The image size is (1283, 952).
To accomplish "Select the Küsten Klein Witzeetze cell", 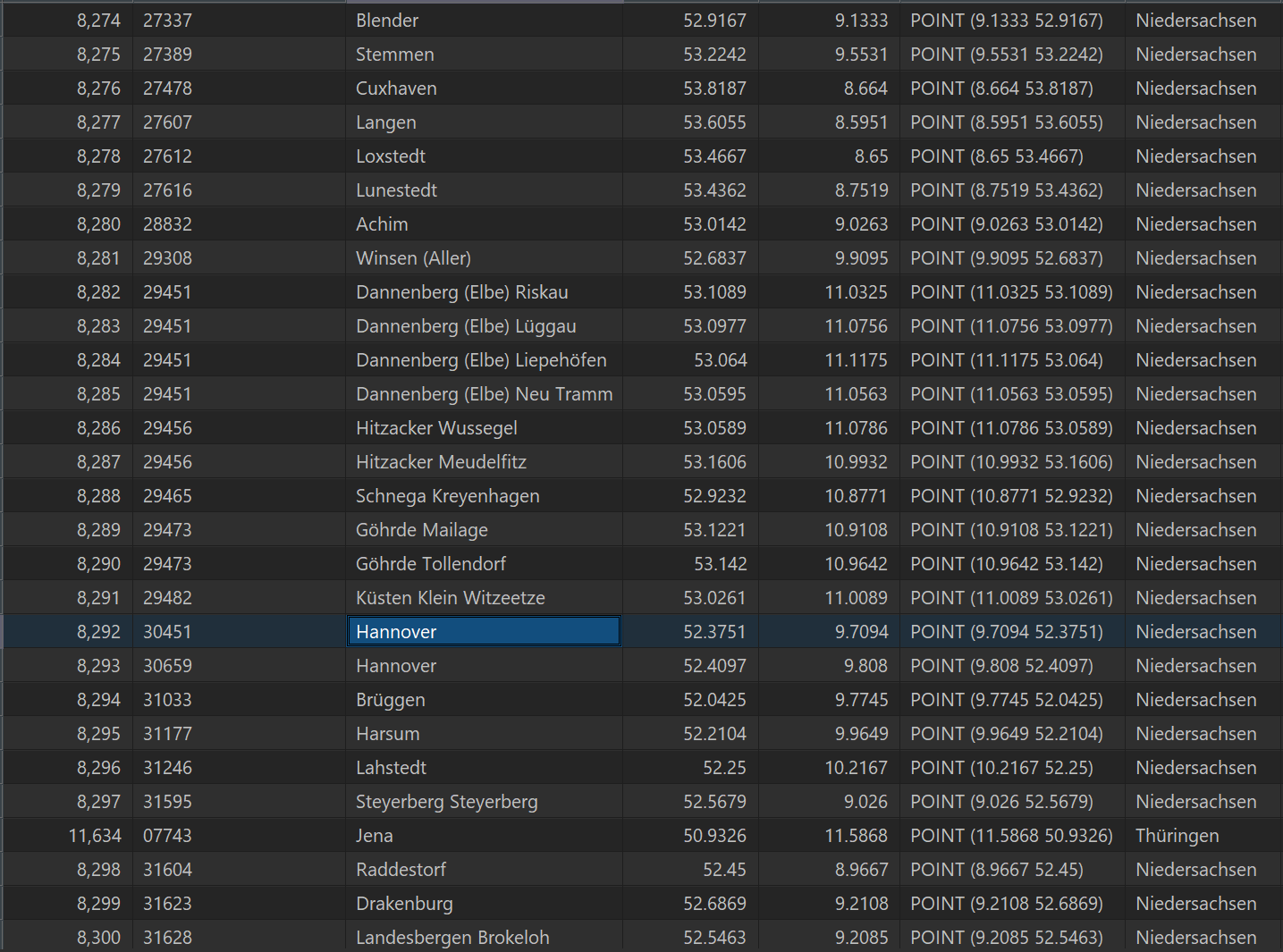I will click(x=450, y=598).
